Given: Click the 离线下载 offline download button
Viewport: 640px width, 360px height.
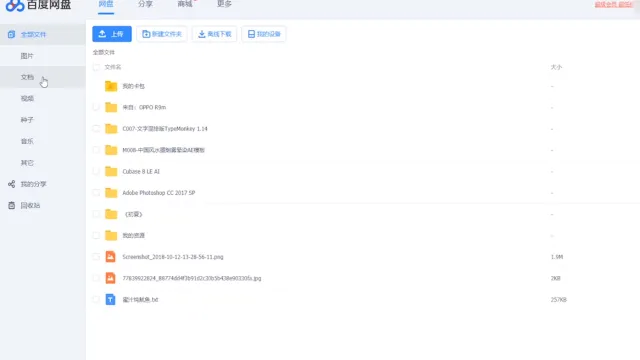Looking at the screenshot, I should (x=215, y=34).
